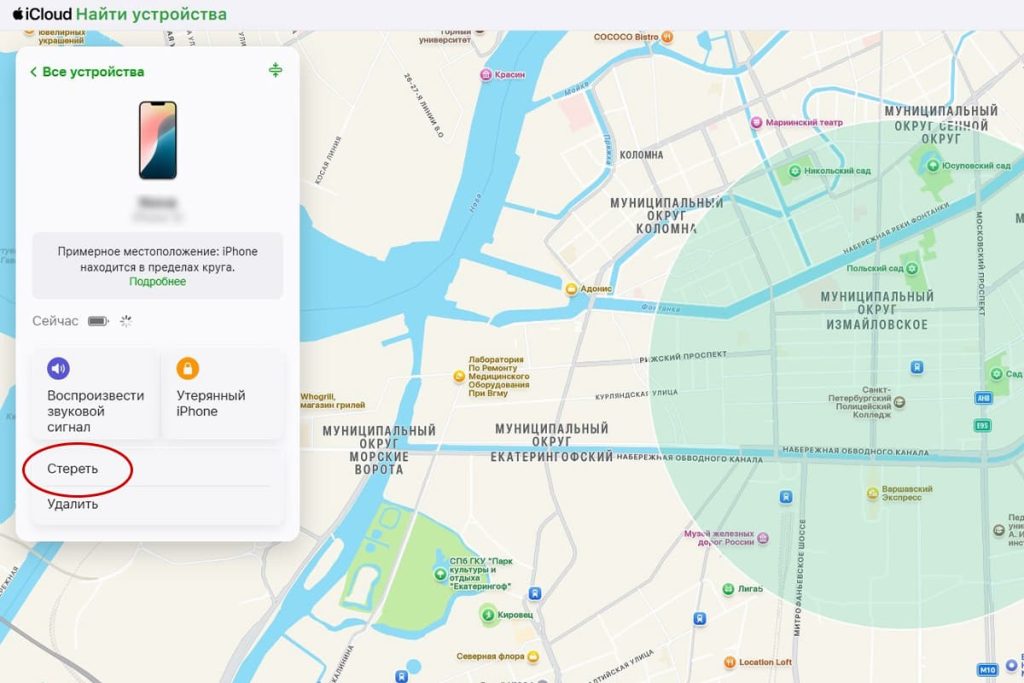Screen dimensions: 1024x683
Task: Click the Е95 route shield
Action: [x=983, y=426]
